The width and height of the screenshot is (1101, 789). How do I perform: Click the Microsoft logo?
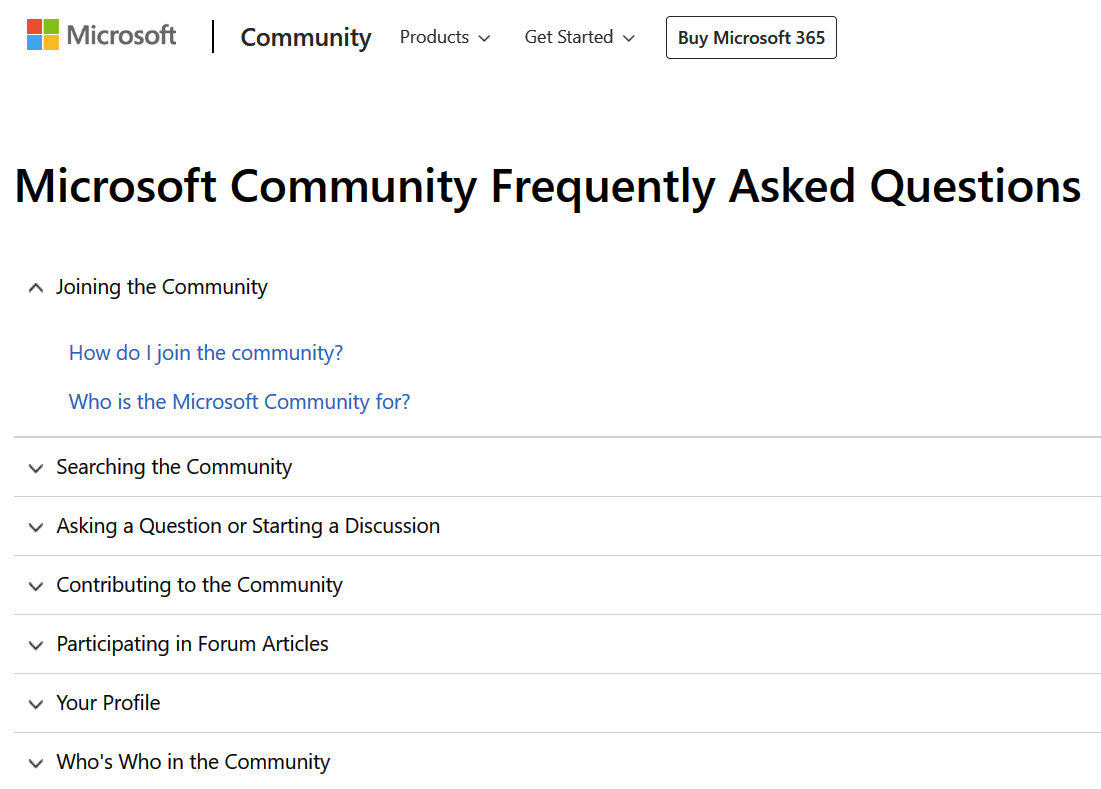click(x=101, y=35)
